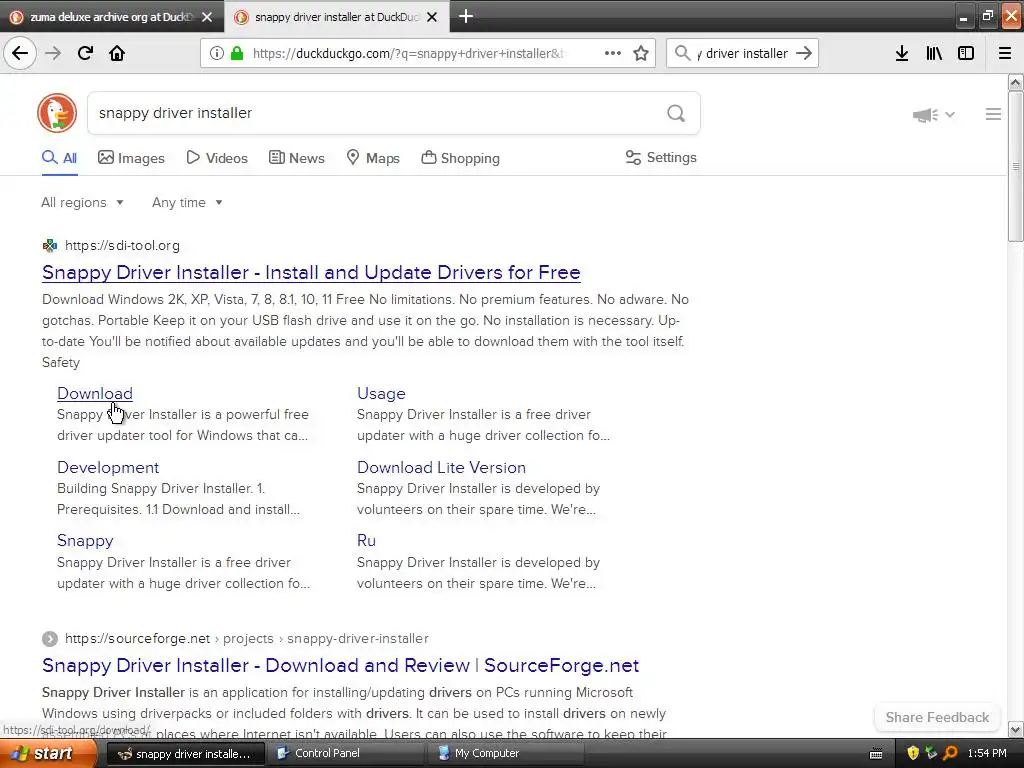The width and height of the screenshot is (1024, 768).
Task: Click the forward navigation arrow
Action: (53, 53)
